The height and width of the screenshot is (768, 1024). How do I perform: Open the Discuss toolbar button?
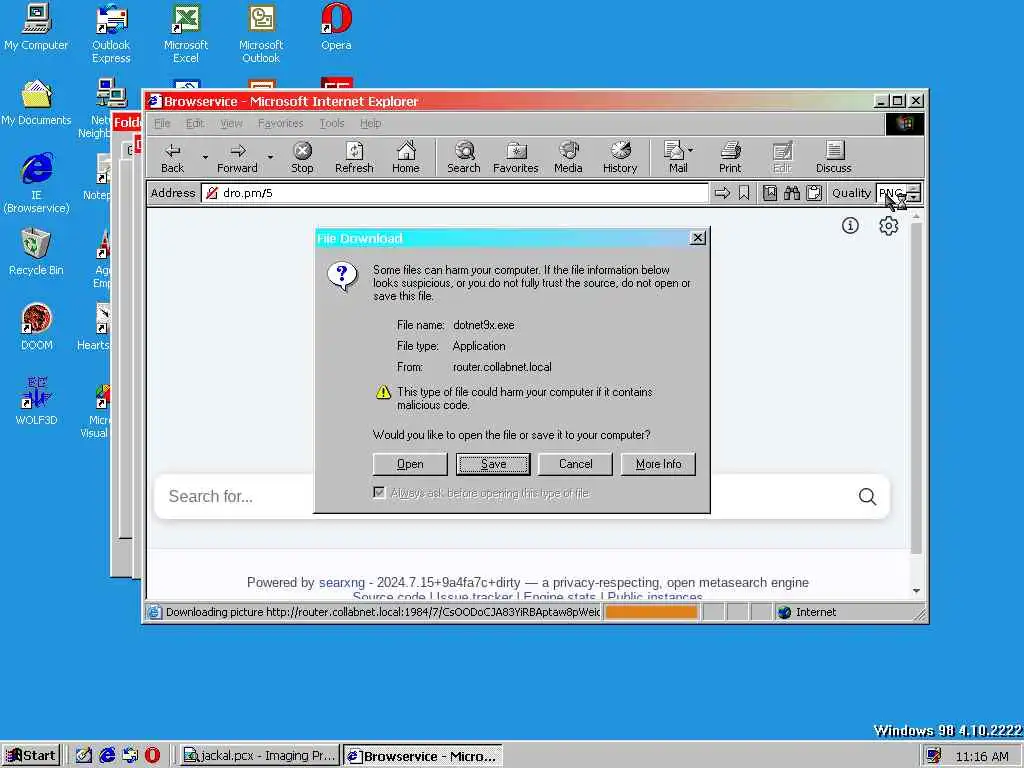coord(834,157)
